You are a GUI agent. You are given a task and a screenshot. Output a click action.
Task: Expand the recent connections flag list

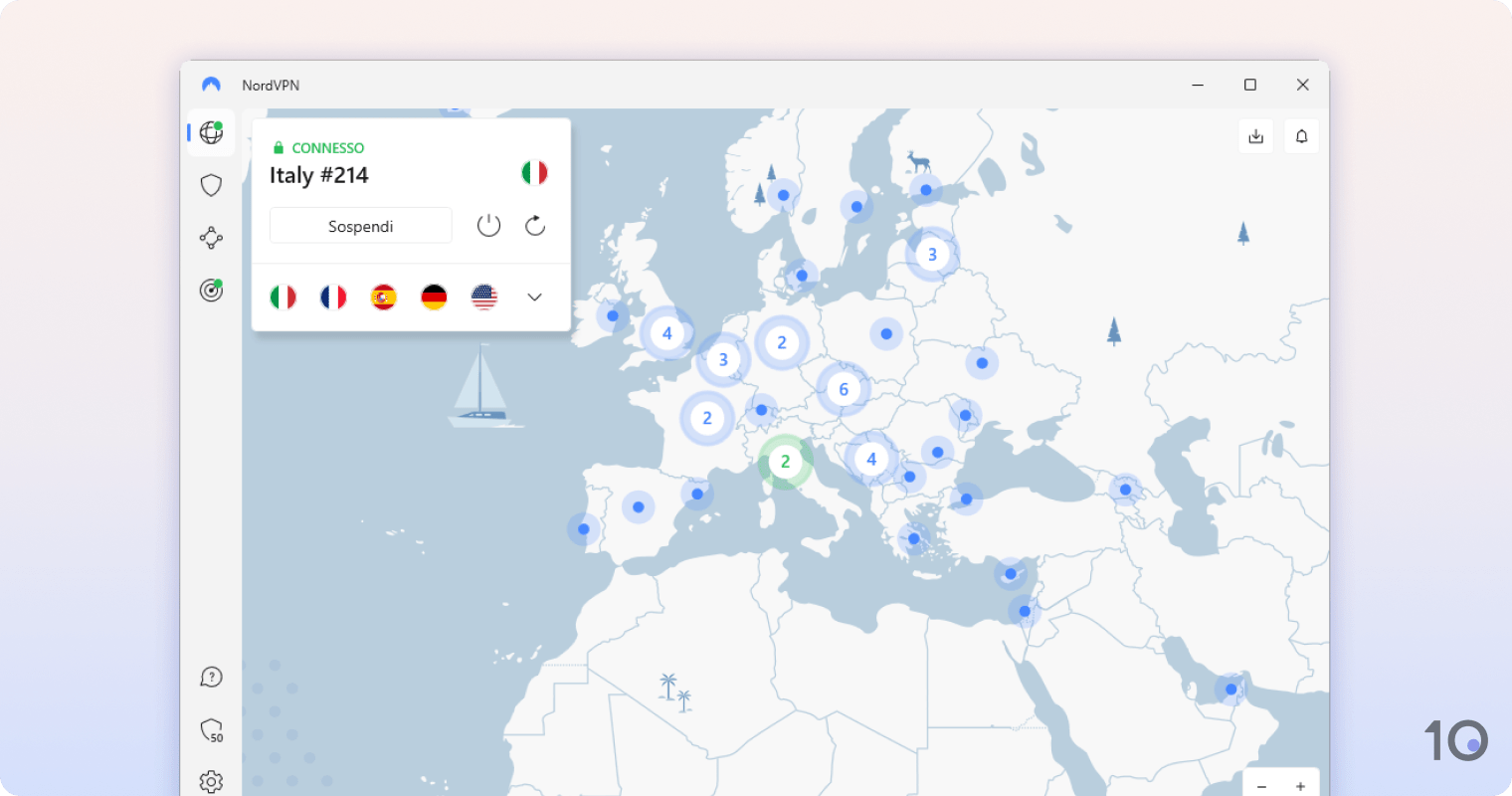[534, 297]
